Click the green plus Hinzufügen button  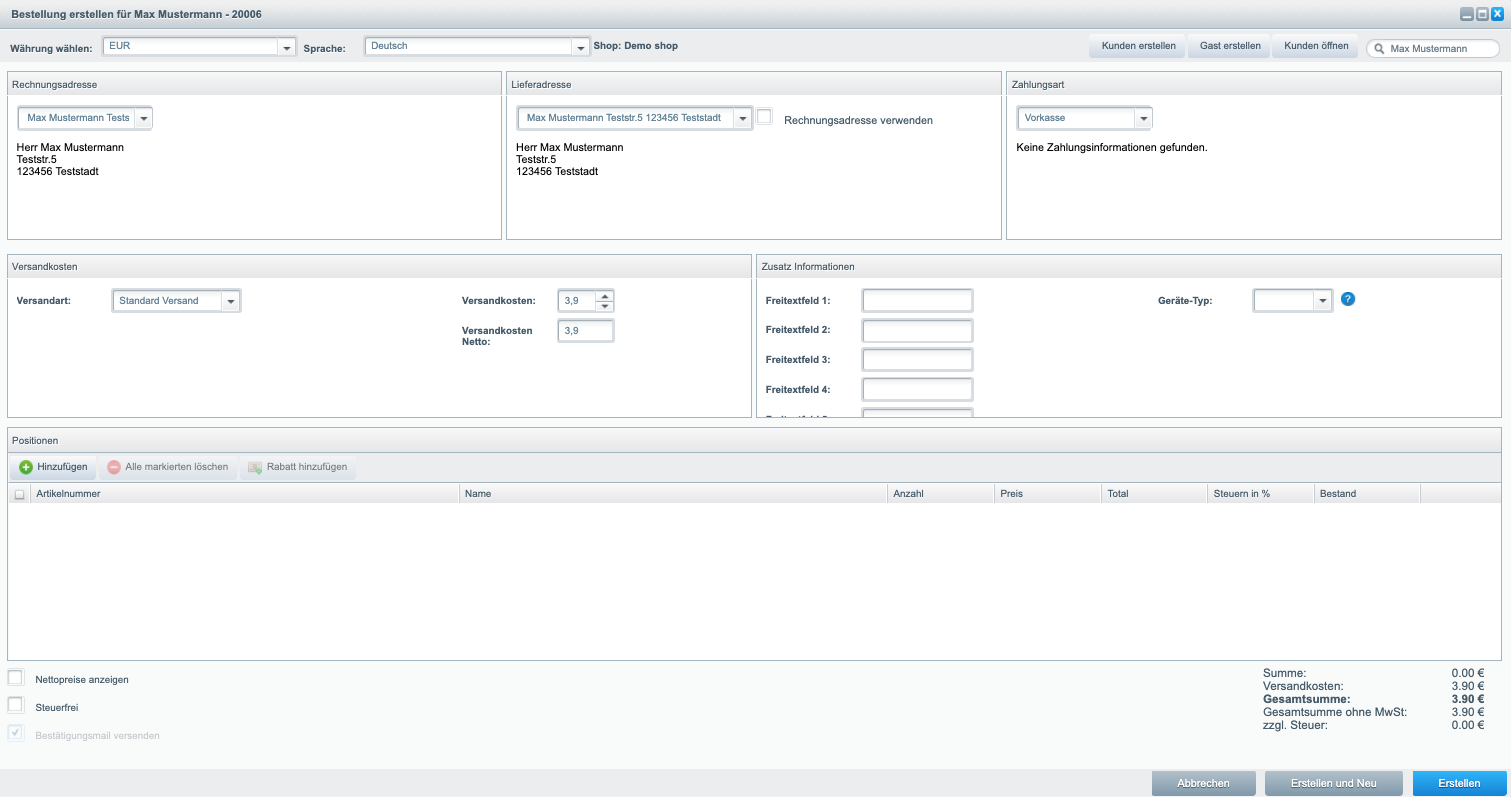54,467
